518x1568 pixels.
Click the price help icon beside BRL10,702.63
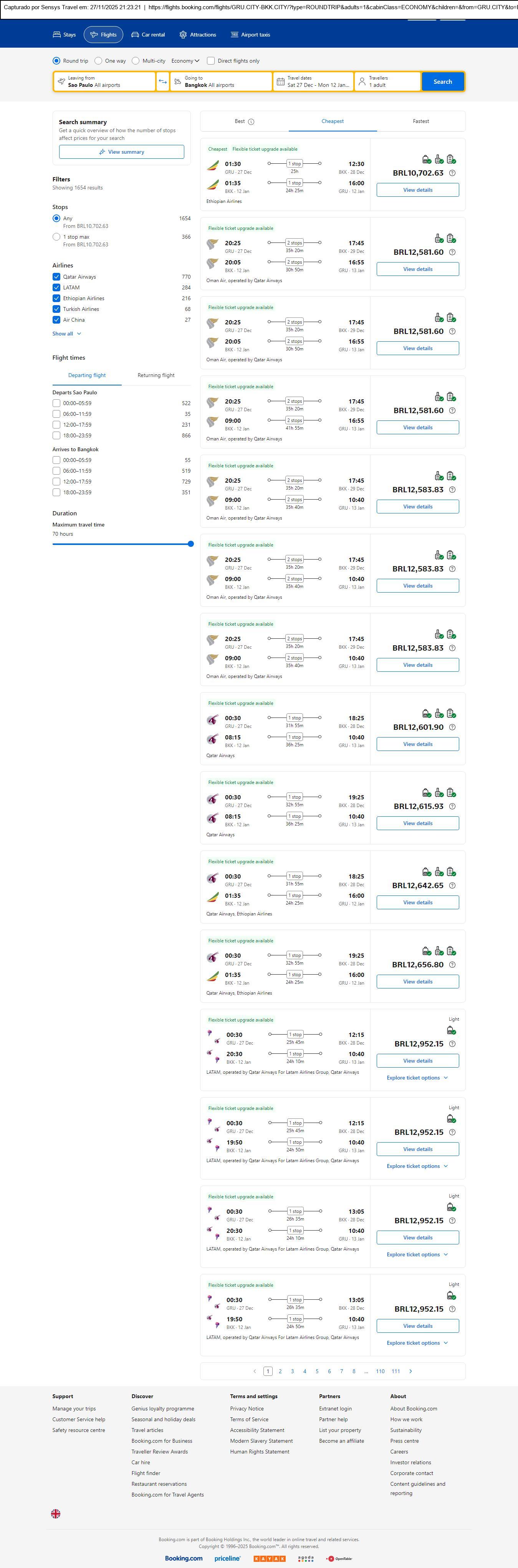tap(452, 173)
